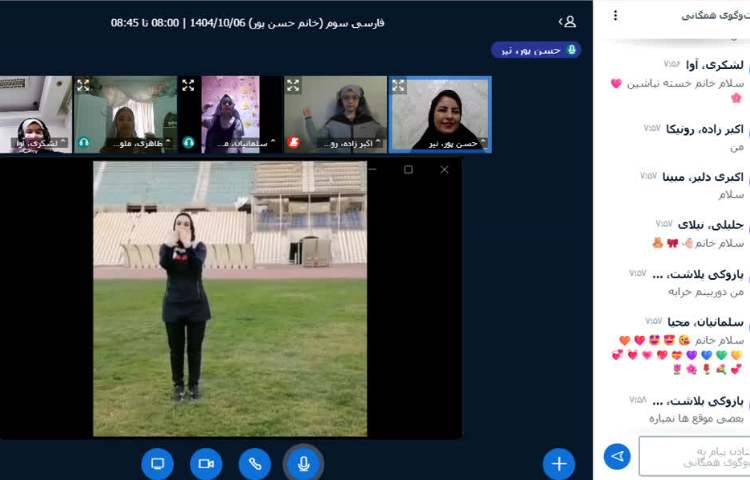750x480 pixels.
Task: Expand طاهری webcam to fullscreen
Action: click(x=83, y=86)
